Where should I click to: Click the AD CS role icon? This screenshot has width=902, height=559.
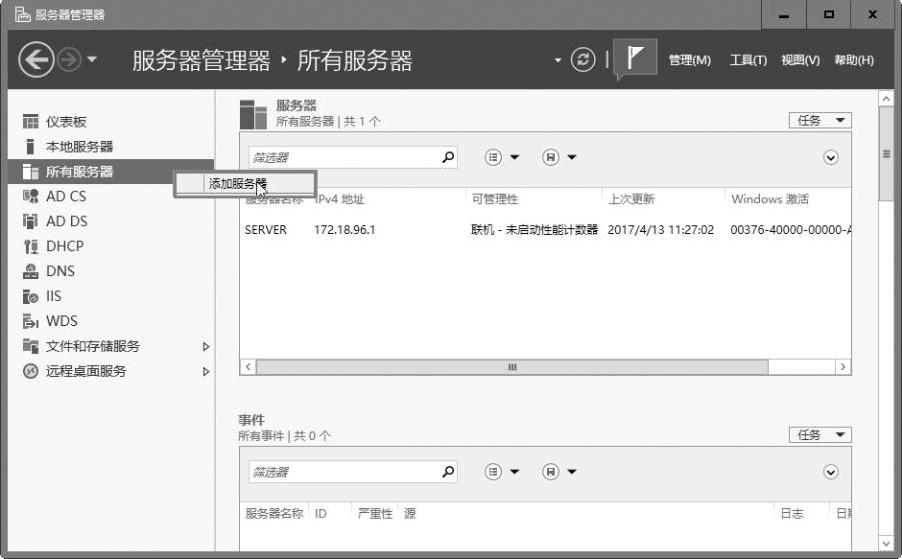click(x=30, y=196)
